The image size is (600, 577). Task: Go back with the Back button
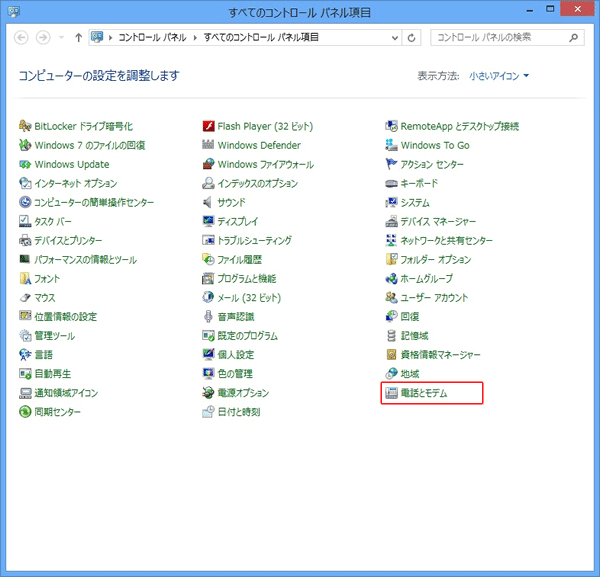(x=21, y=37)
